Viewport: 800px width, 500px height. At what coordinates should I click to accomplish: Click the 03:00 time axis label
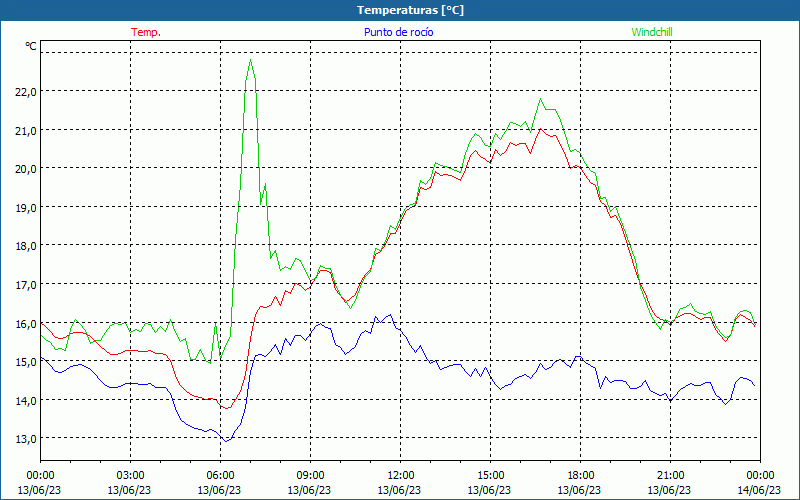pos(130,475)
